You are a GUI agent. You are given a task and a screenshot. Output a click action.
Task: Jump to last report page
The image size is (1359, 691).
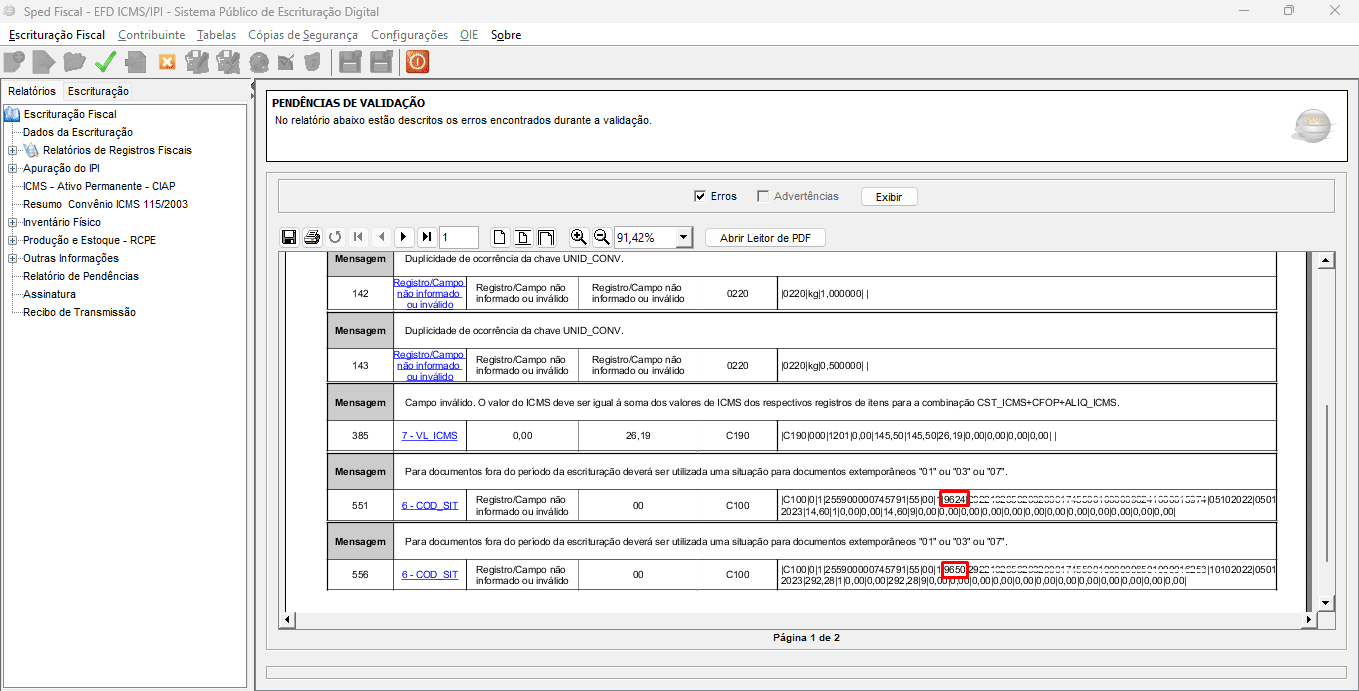(426, 237)
